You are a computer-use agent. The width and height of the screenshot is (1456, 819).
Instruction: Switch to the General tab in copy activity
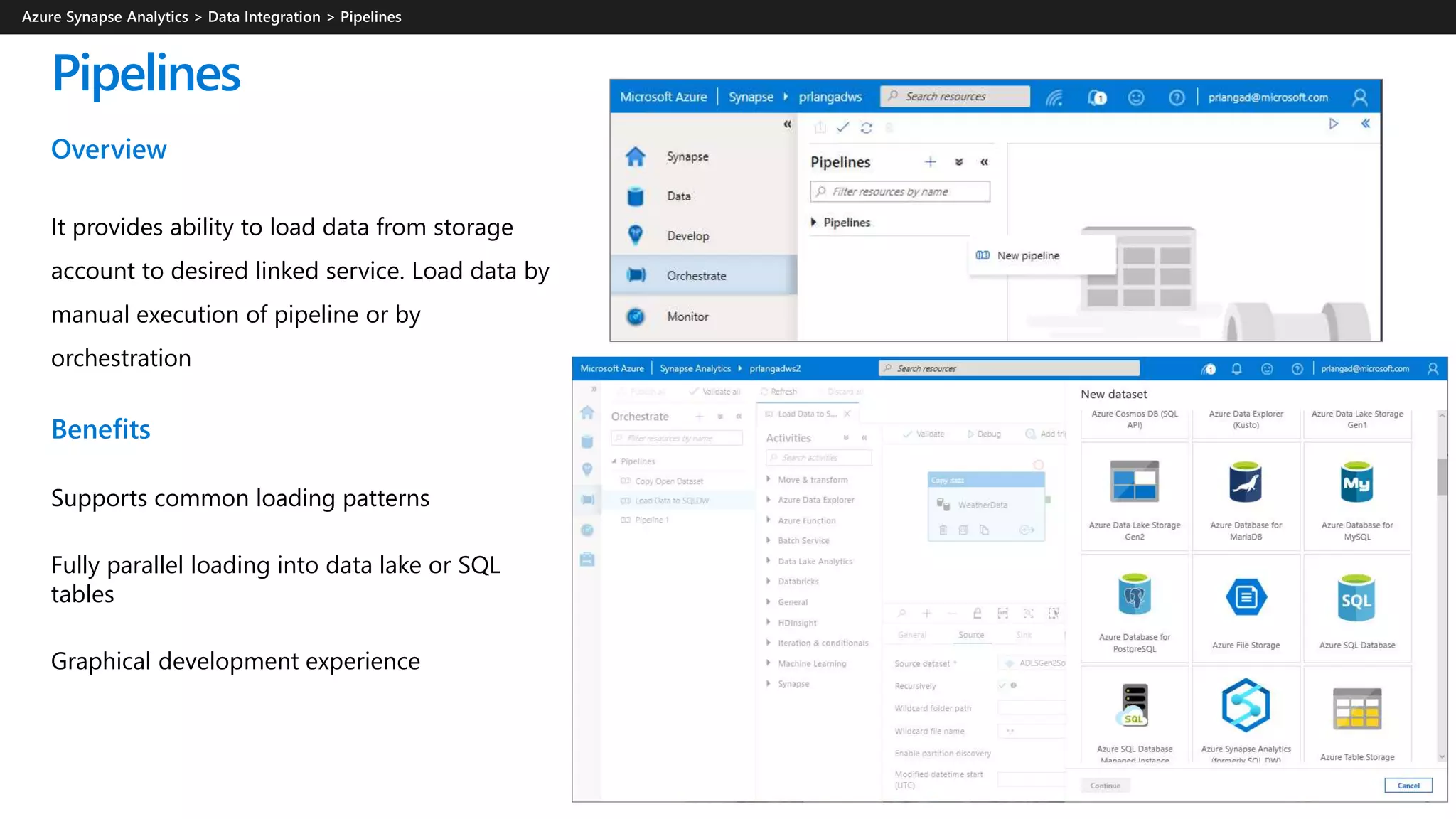(912, 635)
